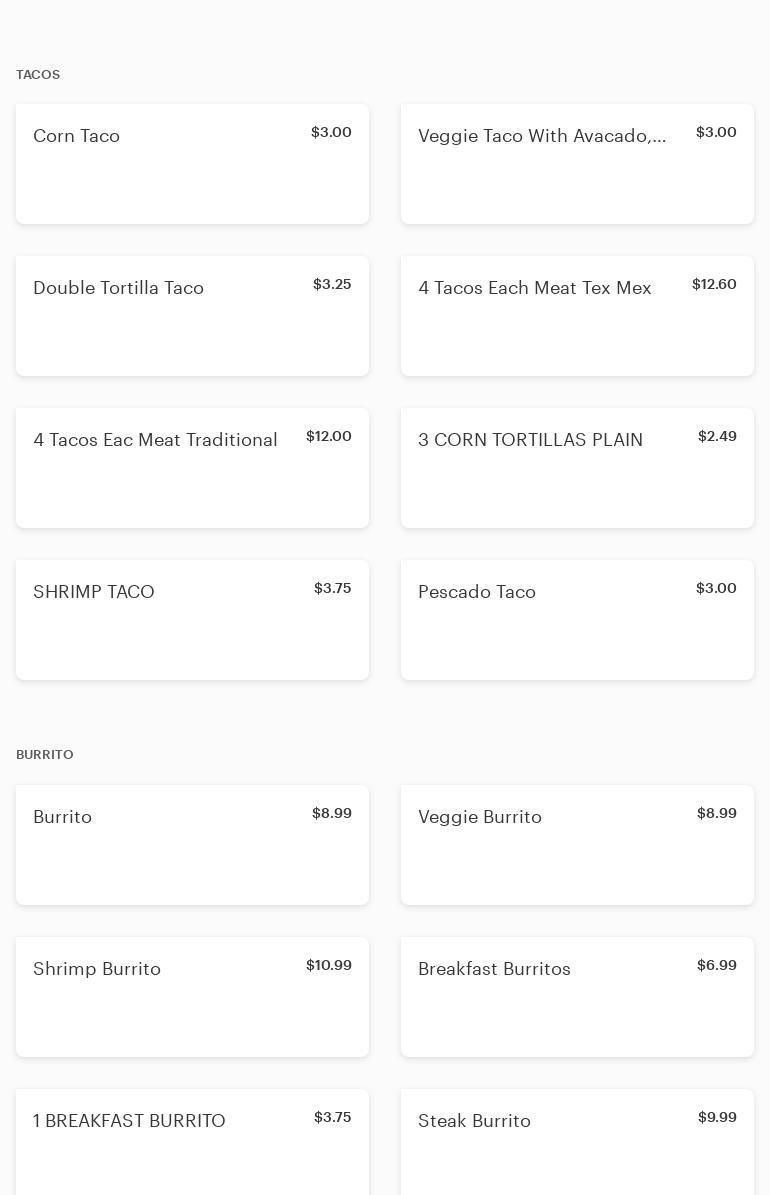Click the $2.49 price on tortillas
The height and width of the screenshot is (1195, 770).
[x=717, y=437]
